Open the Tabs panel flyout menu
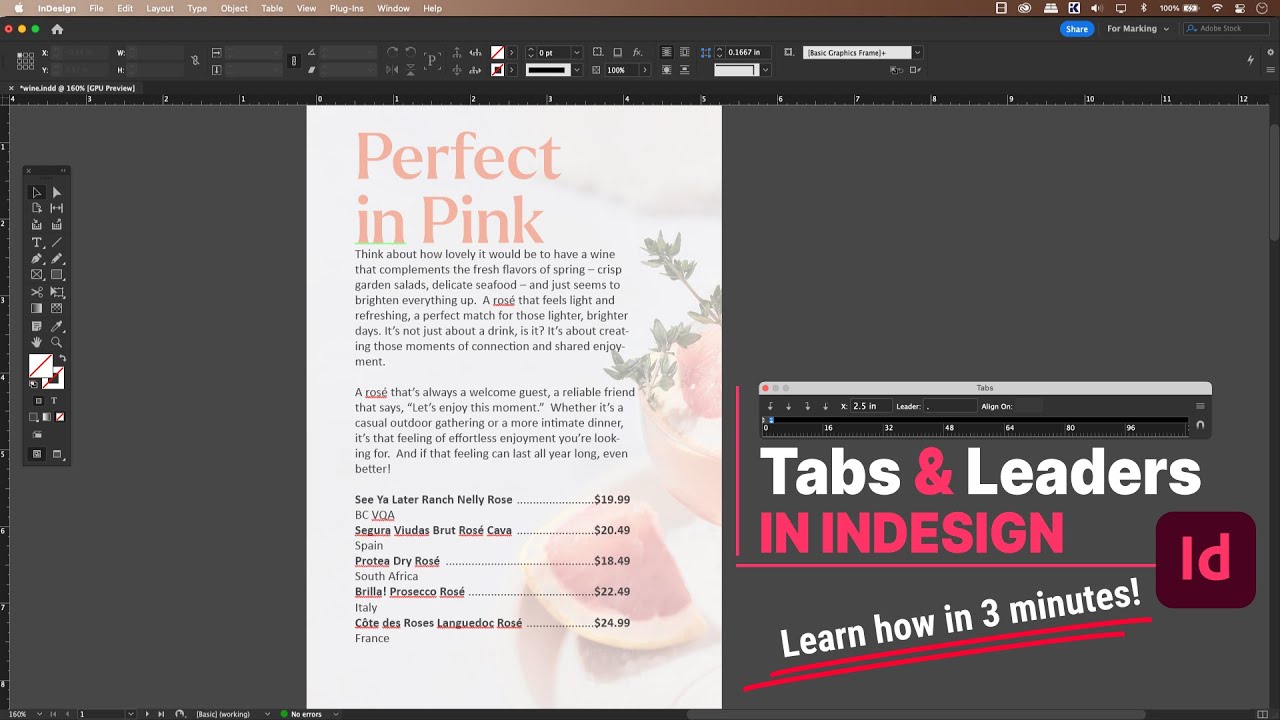This screenshot has height=720, width=1280. 1200,406
